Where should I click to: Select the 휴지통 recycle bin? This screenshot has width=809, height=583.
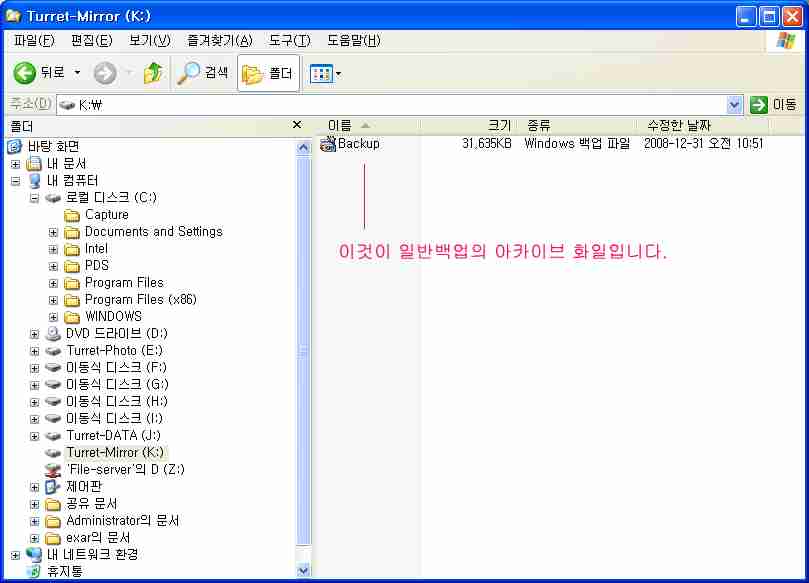34,572
